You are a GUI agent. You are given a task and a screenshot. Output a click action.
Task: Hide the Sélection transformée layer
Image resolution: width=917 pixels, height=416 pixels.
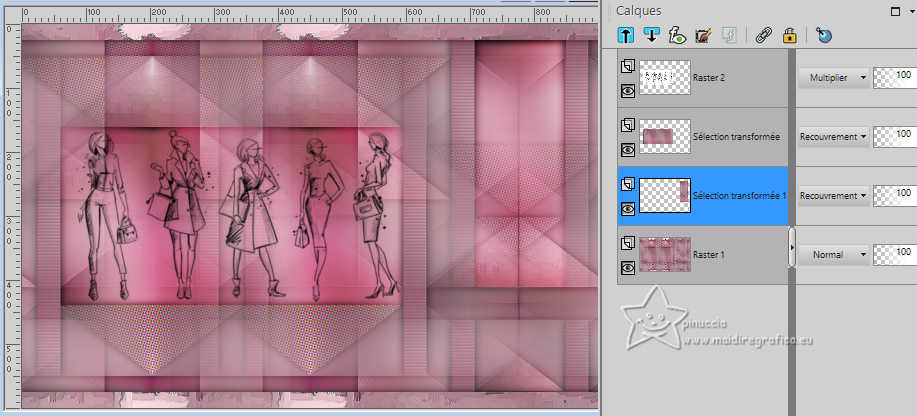(628, 150)
